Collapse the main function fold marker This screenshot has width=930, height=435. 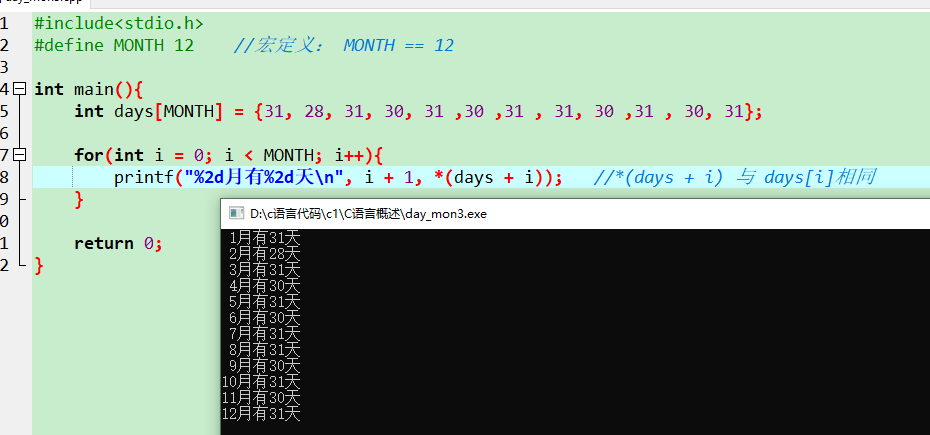[x=20, y=89]
